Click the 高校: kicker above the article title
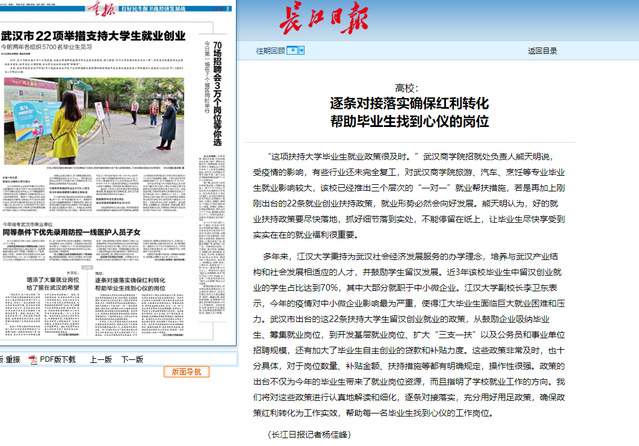 (406, 88)
